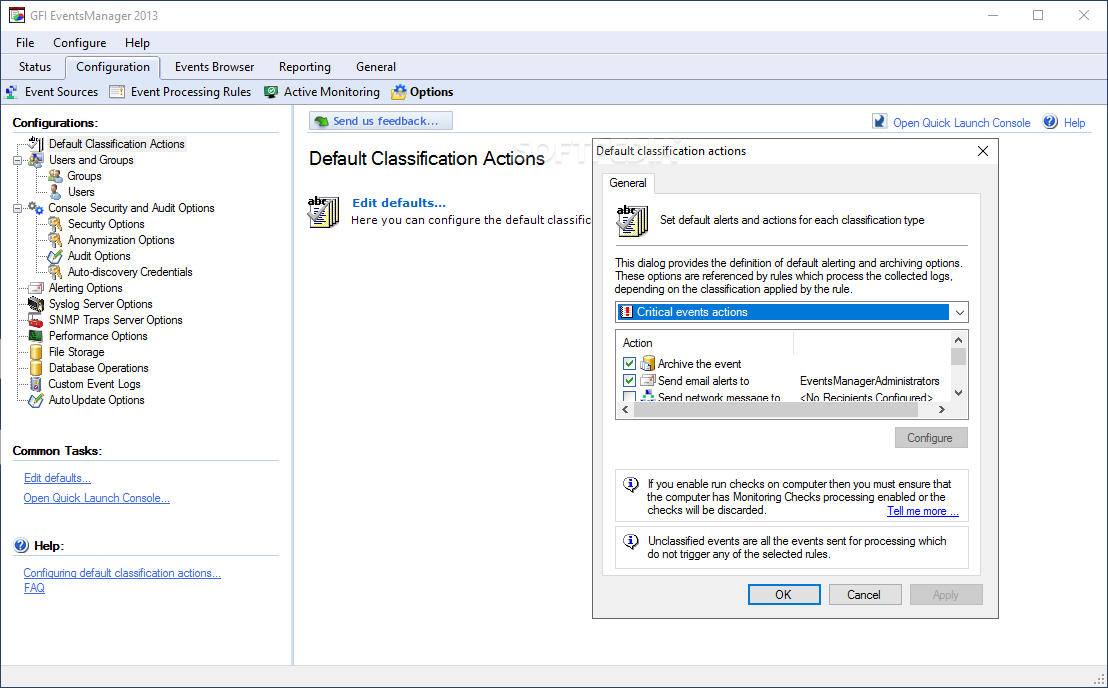1108x688 pixels.
Task: Click the Alerting Options icon
Action: point(36,288)
